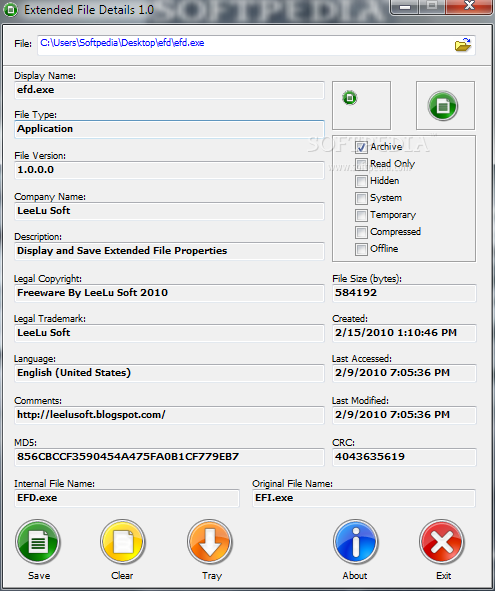495x591 pixels.
Task: Click the Company Name field
Action: click(x=169, y=211)
